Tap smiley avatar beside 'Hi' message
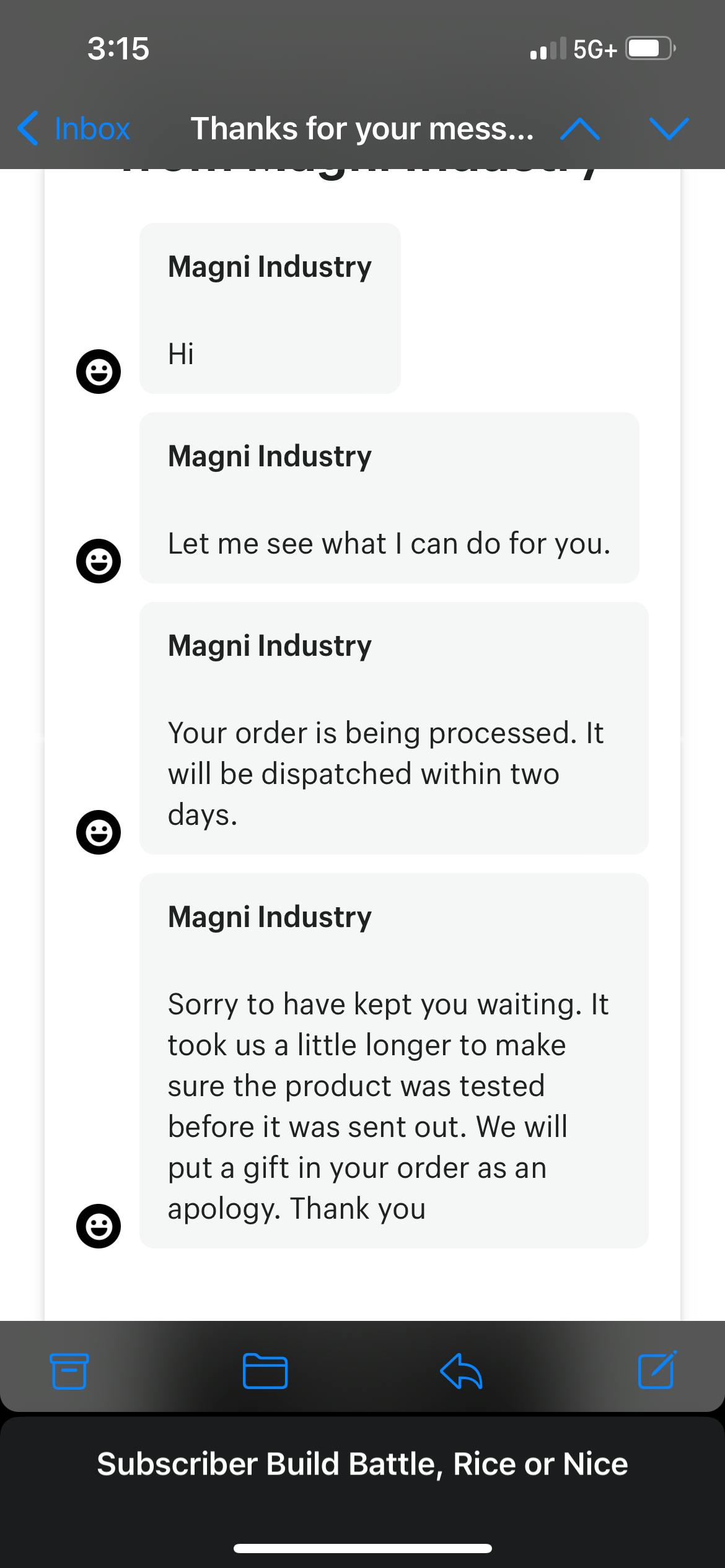Image resolution: width=725 pixels, height=1568 pixels. [x=98, y=372]
